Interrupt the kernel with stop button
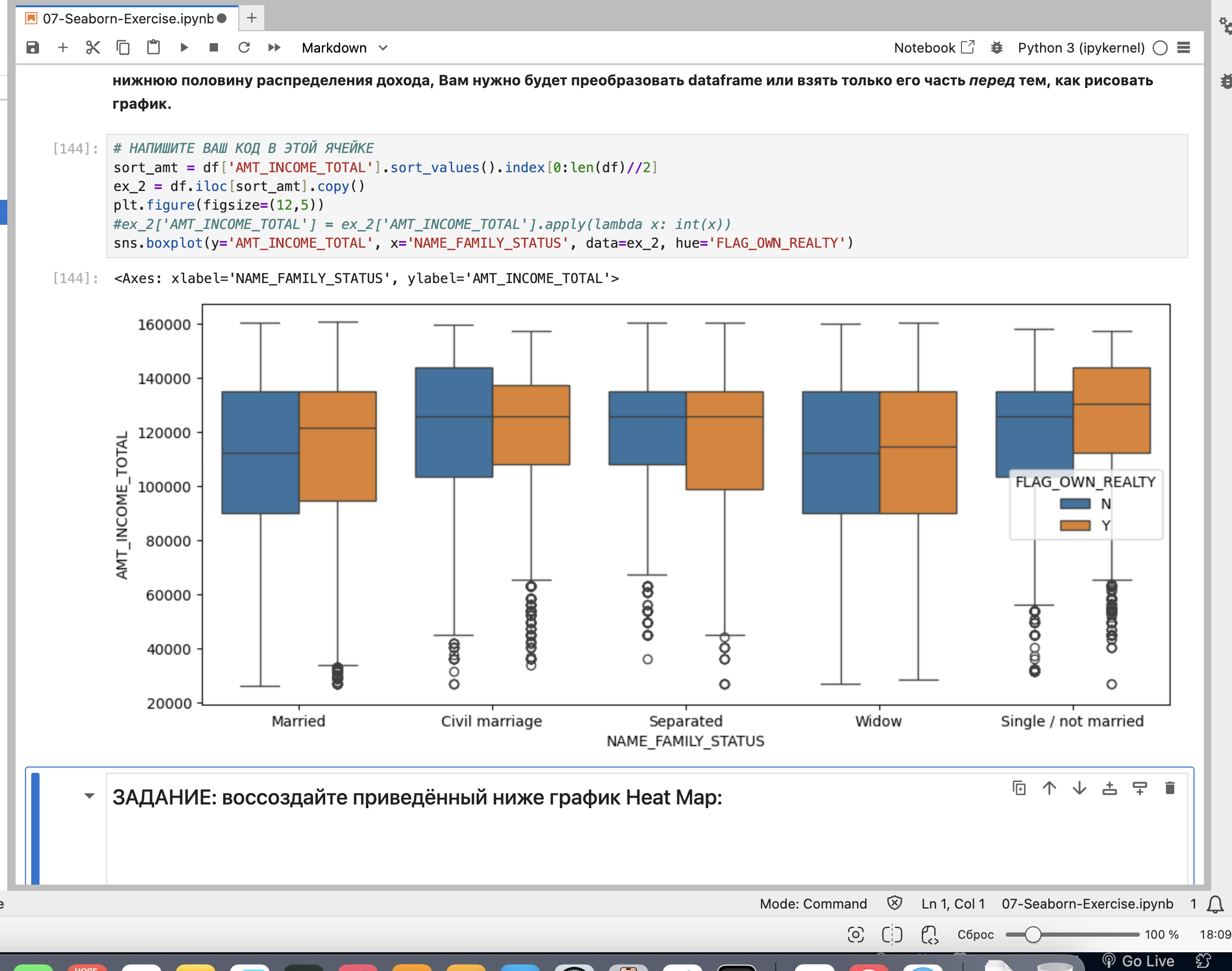The height and width of the screenshot is (971, 1232). pyautogui.click(x=214, y=48)
